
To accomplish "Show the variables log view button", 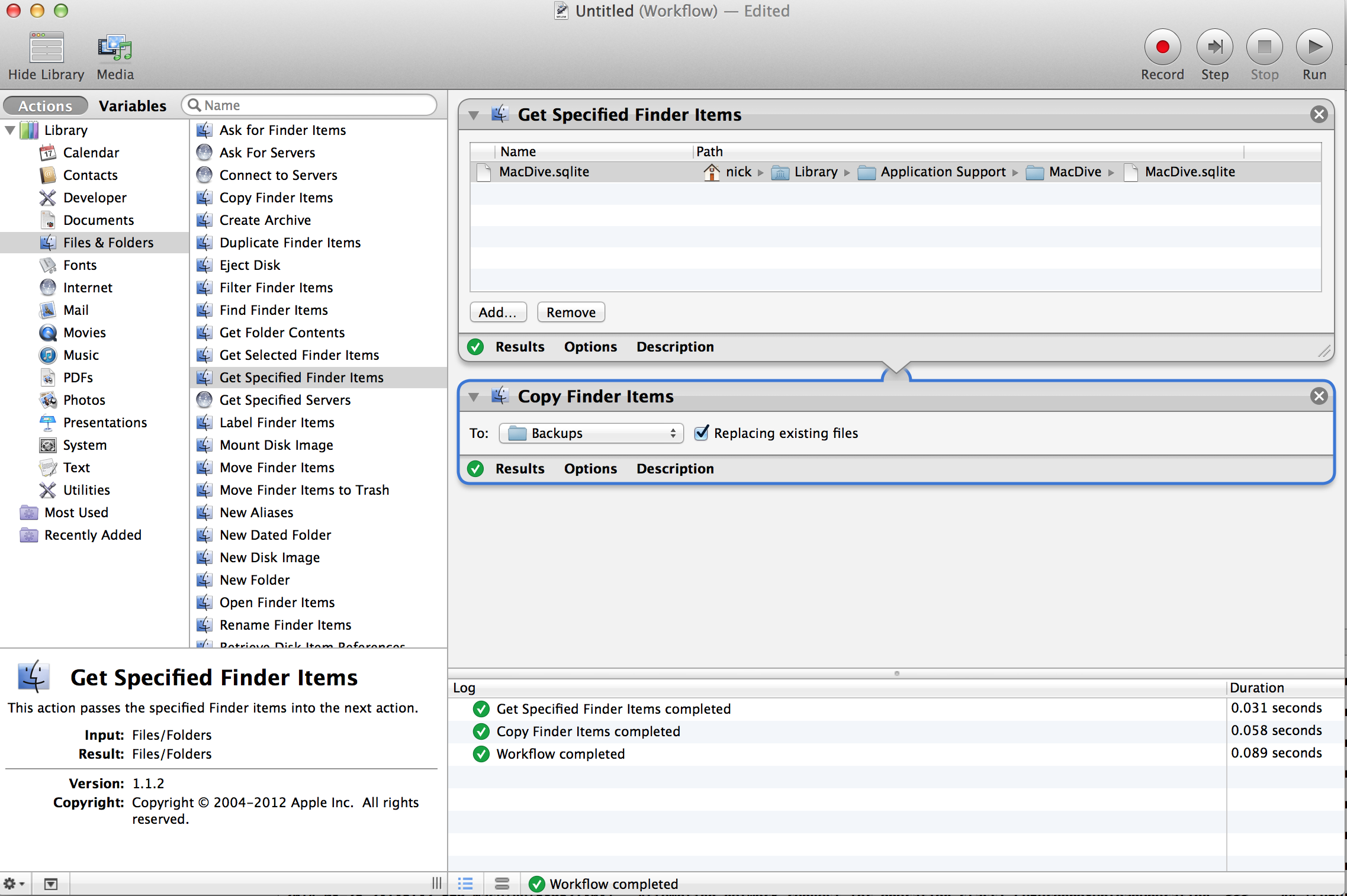I will (x=501, y=884).
